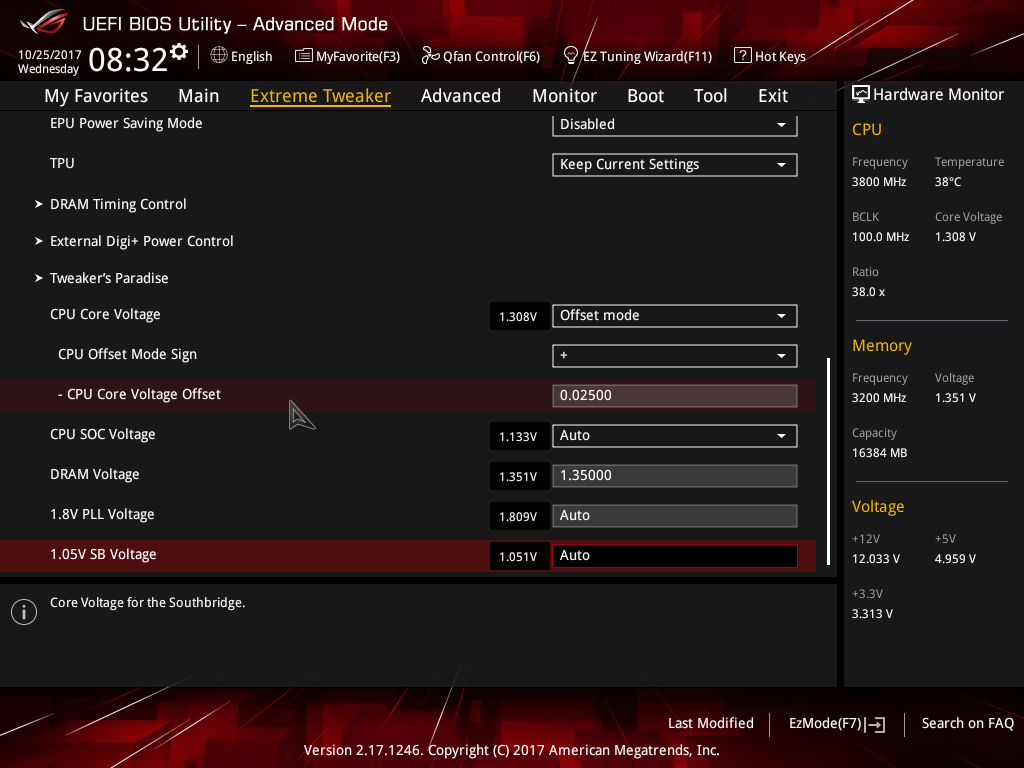Viewport: 1024px width, 768px height.
Task: Switch to My Favorites tab
Action: point(96,96)
